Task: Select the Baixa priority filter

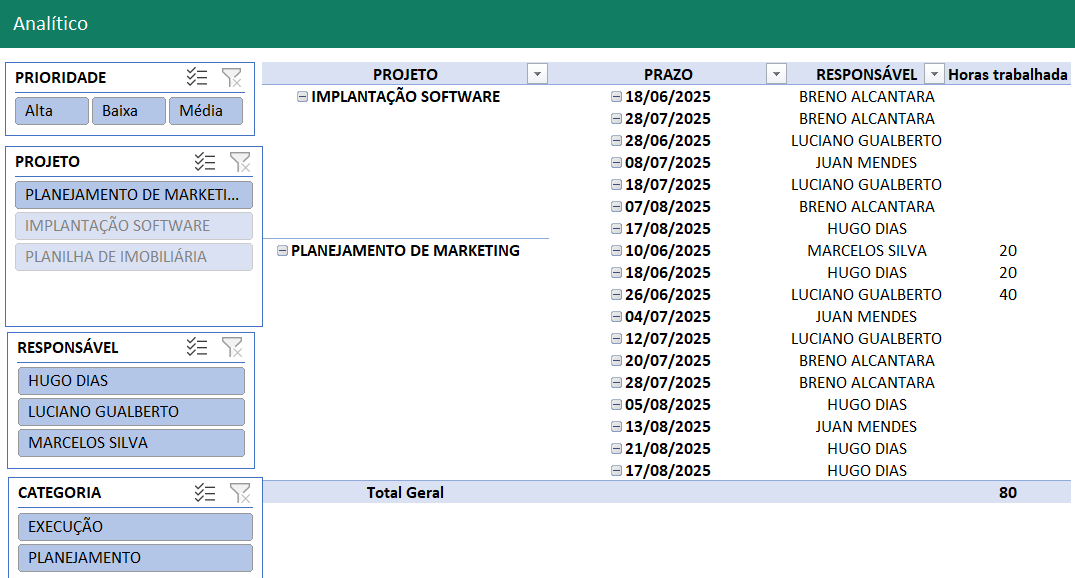Action: tap(129, 111)
